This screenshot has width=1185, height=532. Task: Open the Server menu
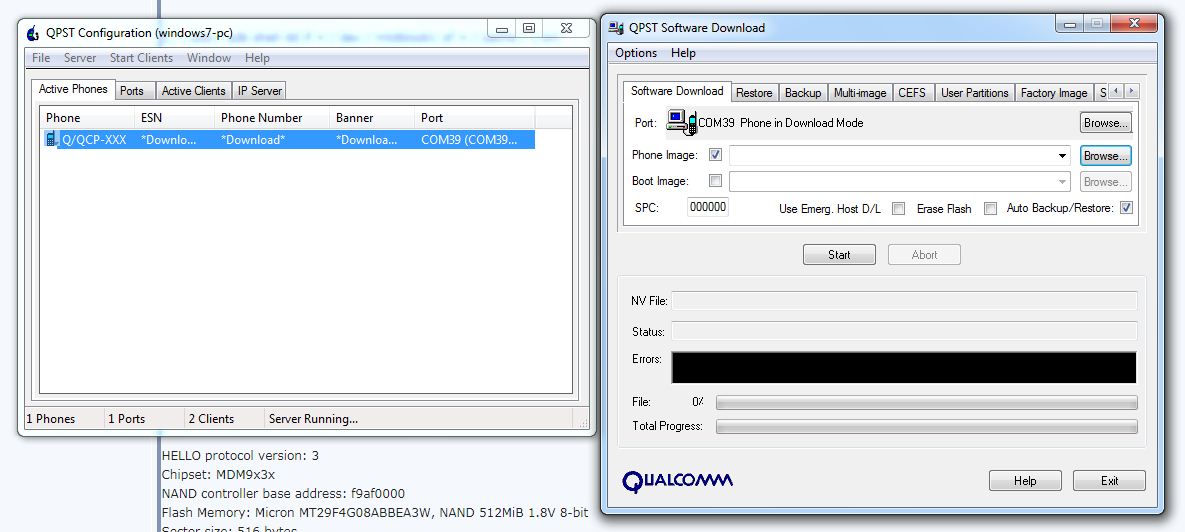point(79,58)
